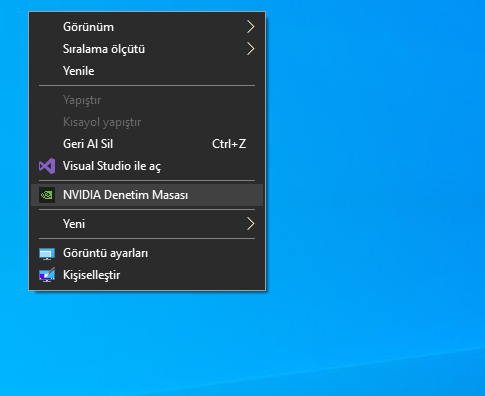Select the Kısayol yapıştır entry

click(x=147, y=122)
